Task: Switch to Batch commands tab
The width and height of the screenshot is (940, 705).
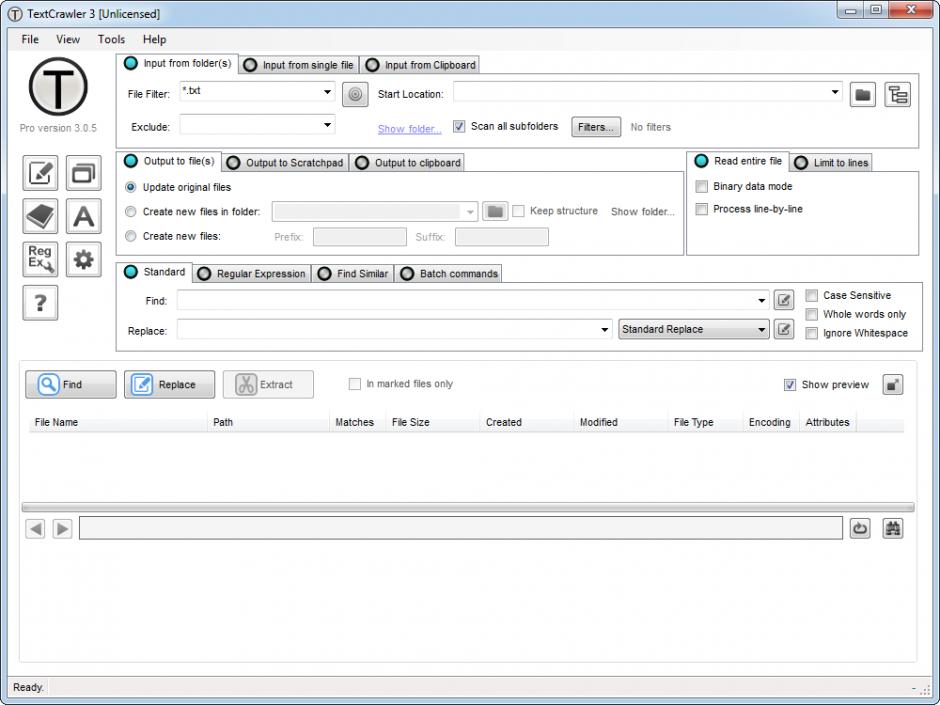Action: [x=449, y=273]
